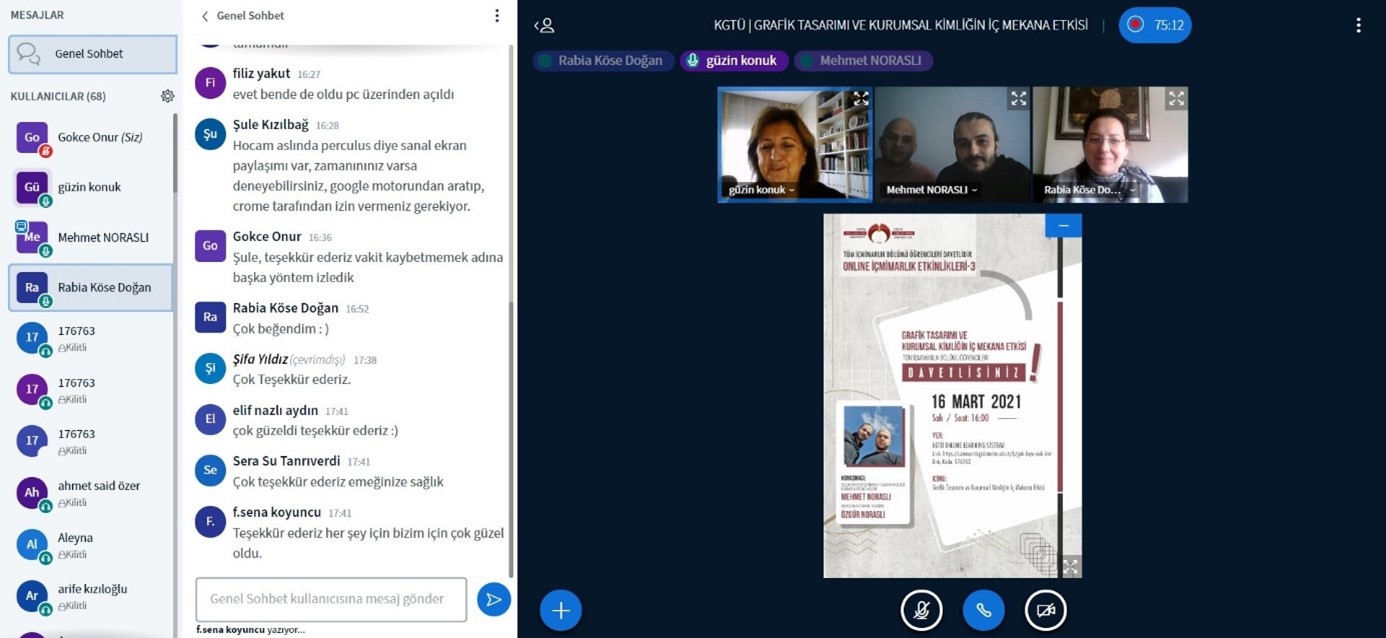Viewport: 1386px width, 638px height.
Task: Click the KULLANICILAR (68) header
Action: pos(58,97)
